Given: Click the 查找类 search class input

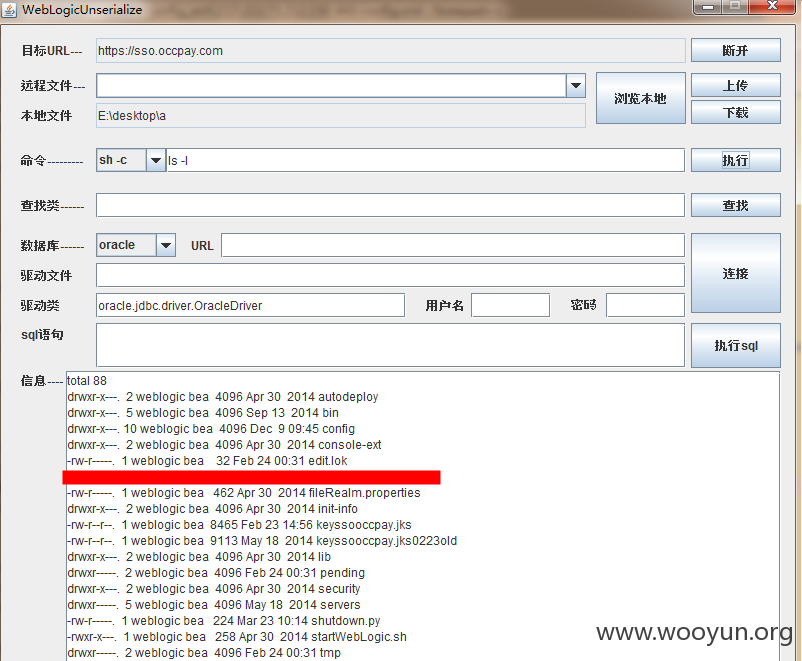Looking at the screenshot, I should (x=390, y=205).
